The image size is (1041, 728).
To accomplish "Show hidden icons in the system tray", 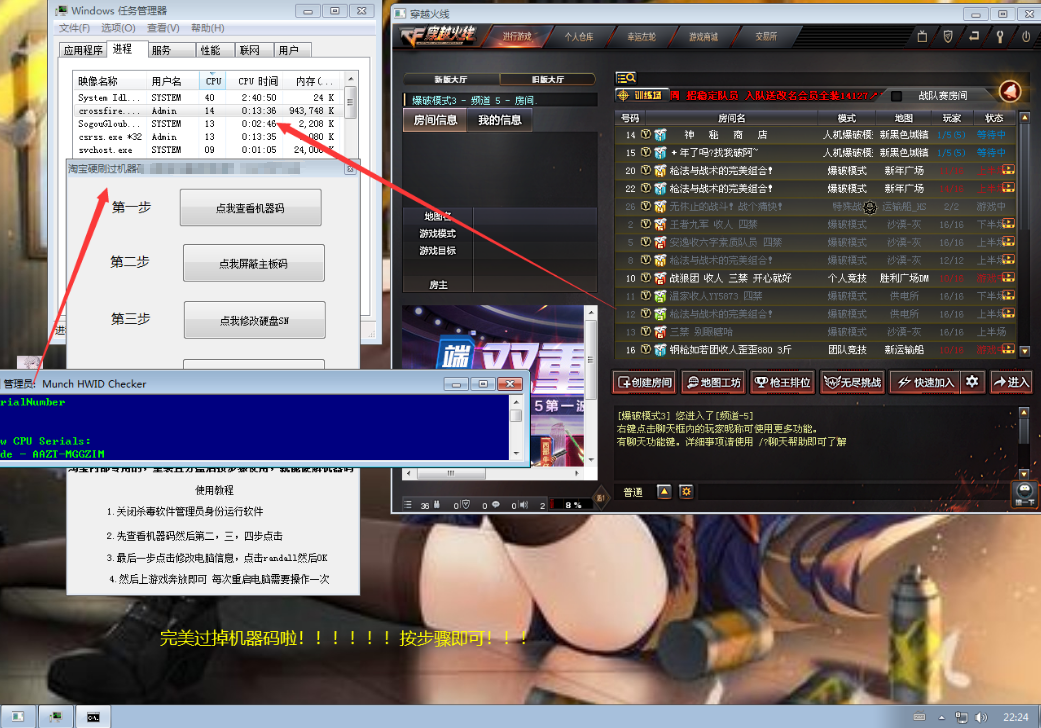I will 941,717.
